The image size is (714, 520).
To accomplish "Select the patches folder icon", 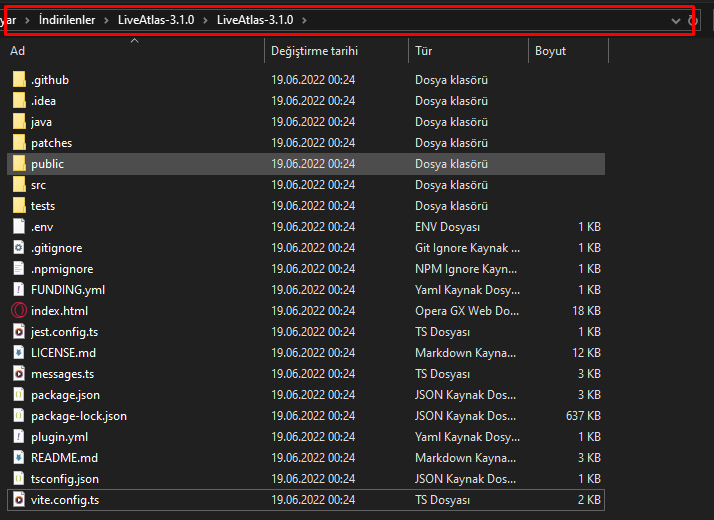I will coord(19,143).
